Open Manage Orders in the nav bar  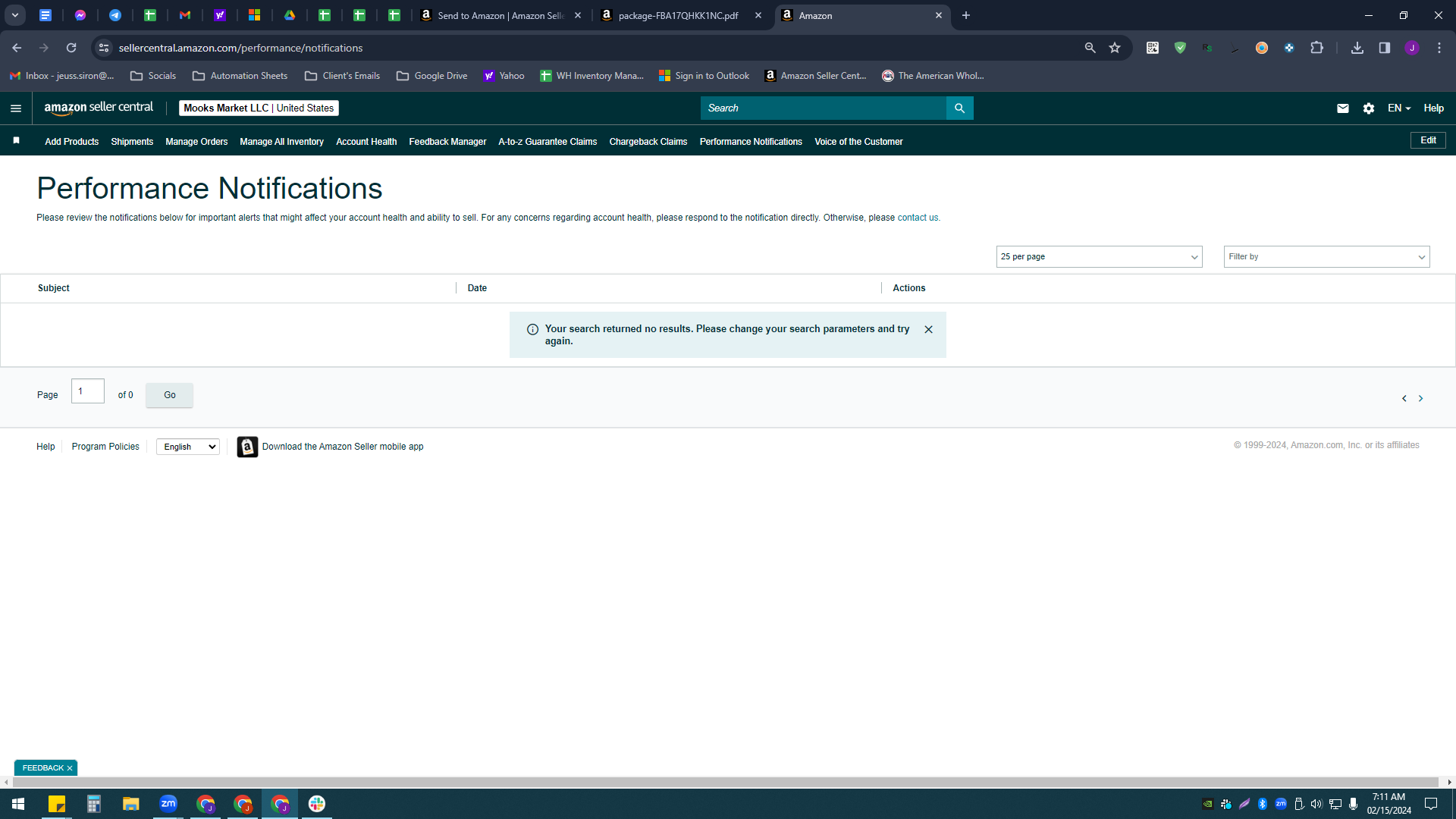coord(196,142)
